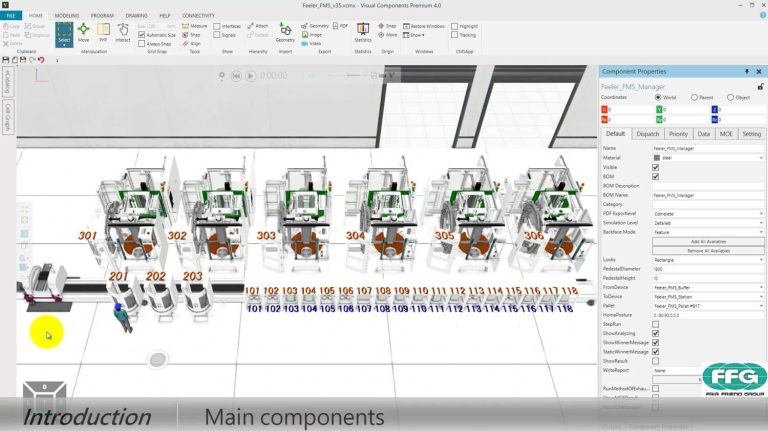This screenshot has width=768, height=431.
Task: Uncheck the Automatic Size checkbox
Action: point(142,35)
